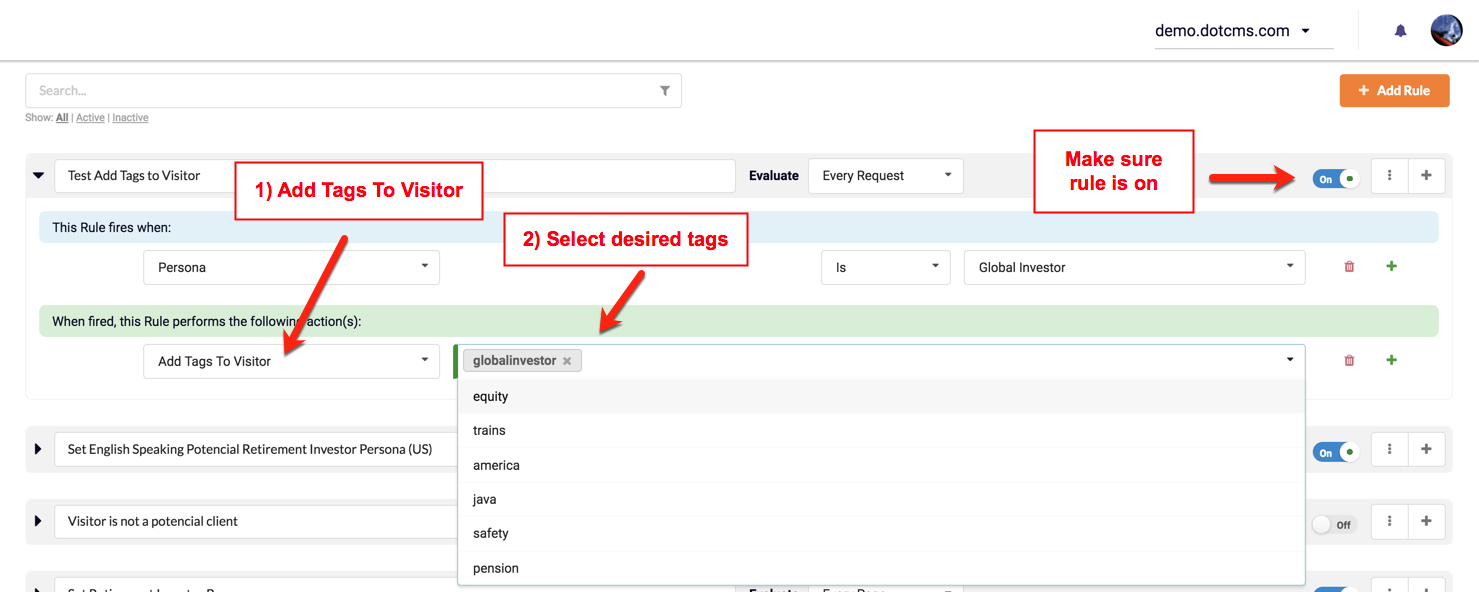The width and height of the screenshot is (1479, 592).
Task: Toggle the Retirement Investor Persona rule switch
Action: tap(1335, 452)
